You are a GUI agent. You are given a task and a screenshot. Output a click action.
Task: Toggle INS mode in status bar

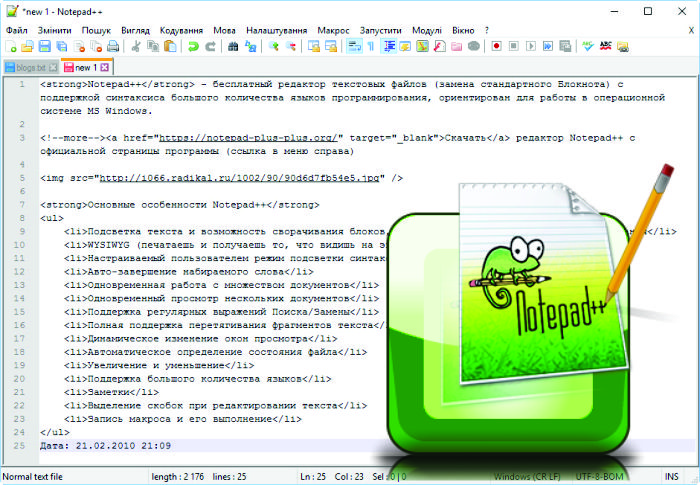tap(671, 477)
